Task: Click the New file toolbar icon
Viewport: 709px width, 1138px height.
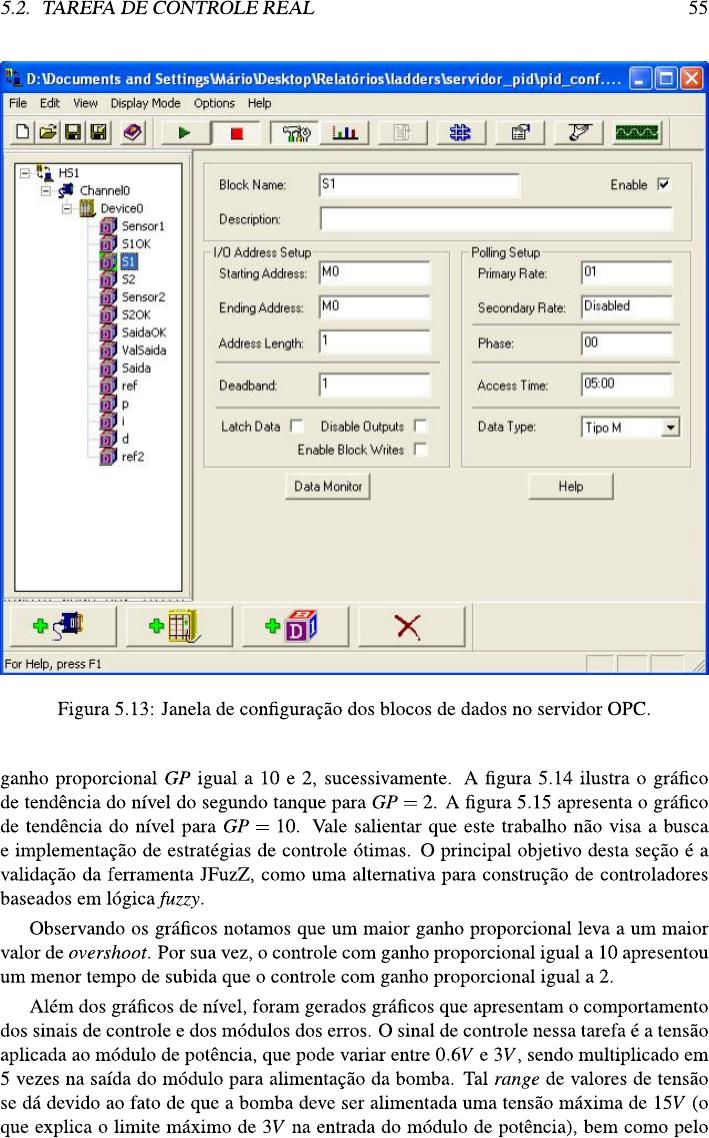Action: [23, 132]
